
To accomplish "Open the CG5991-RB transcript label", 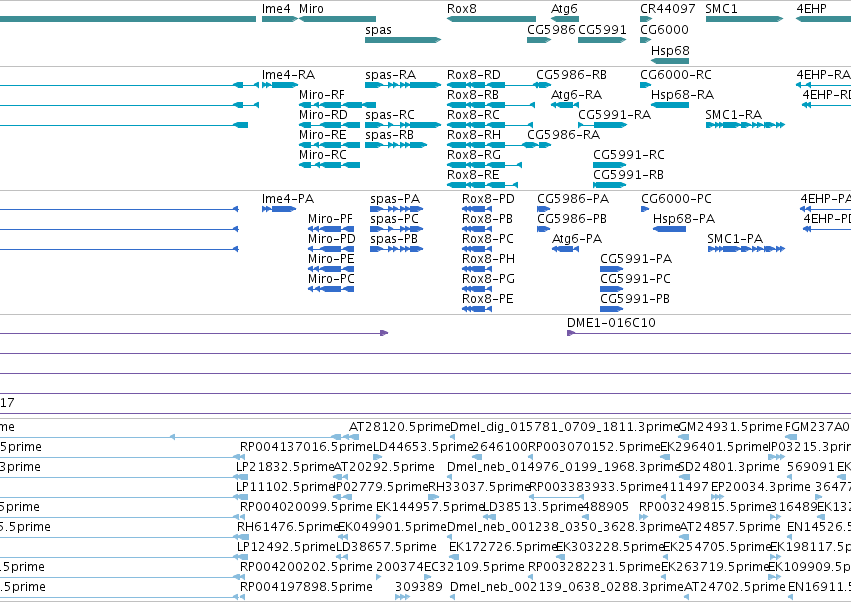I will (628, 175).
